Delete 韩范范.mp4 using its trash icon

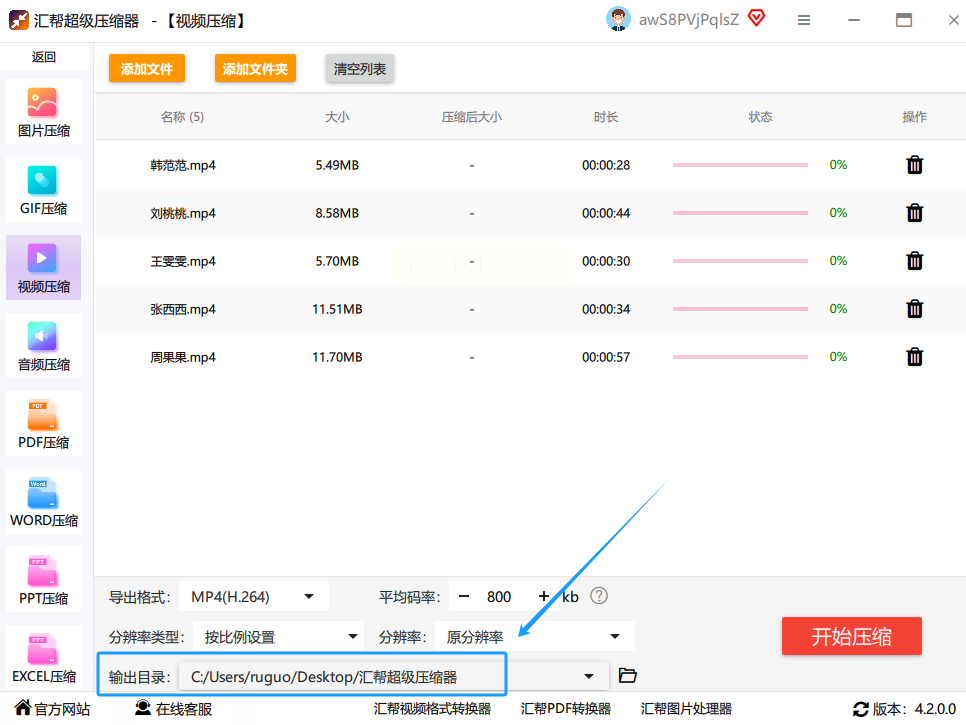[x=914, y=165]
